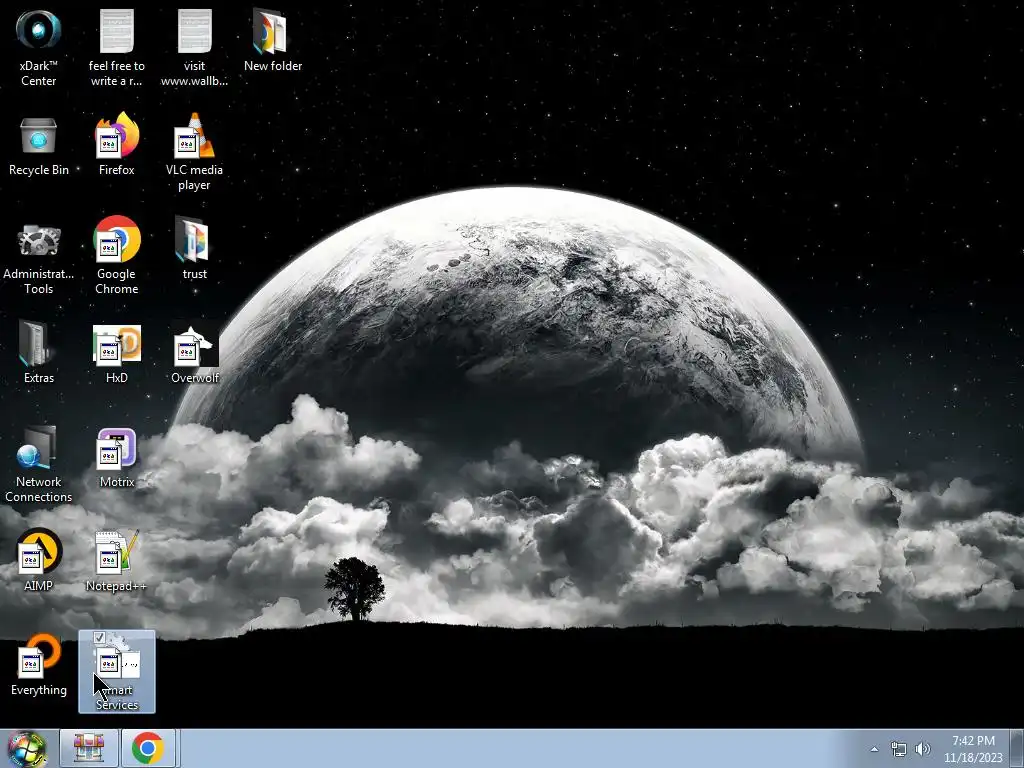
Task: Select the Extras folder icon
Action: tap(39, 353)
